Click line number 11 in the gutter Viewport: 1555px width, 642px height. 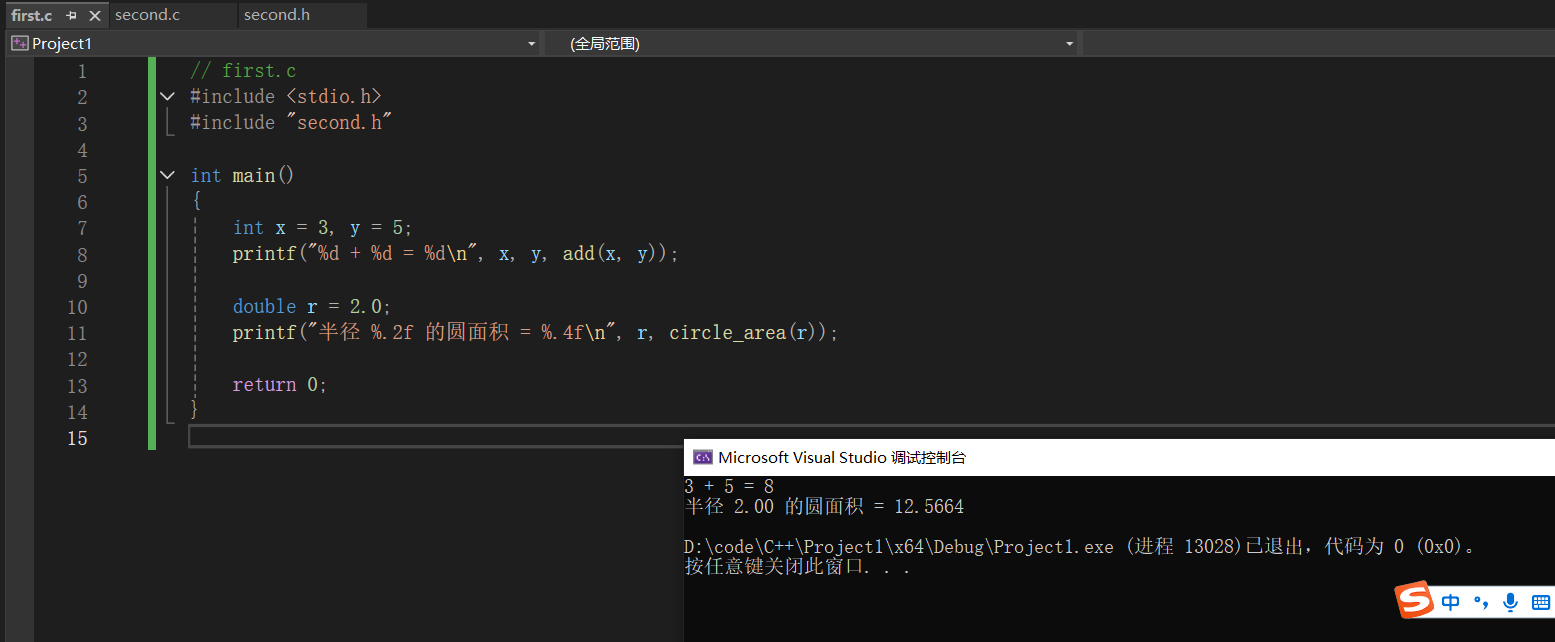pyautogui.click(x=77, y=333)
